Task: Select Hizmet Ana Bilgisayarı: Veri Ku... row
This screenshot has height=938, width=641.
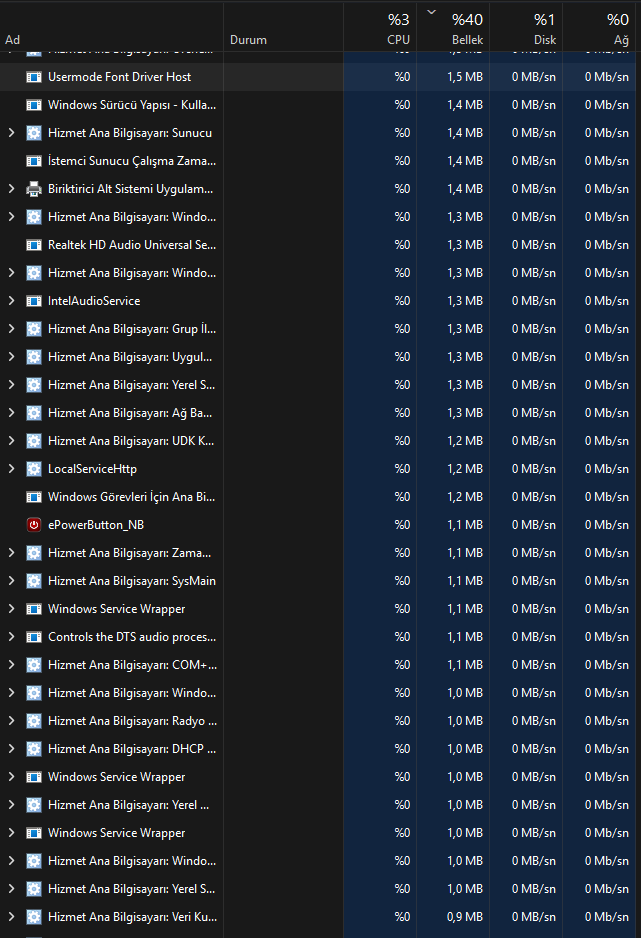Action: click(x=318, y=916)
